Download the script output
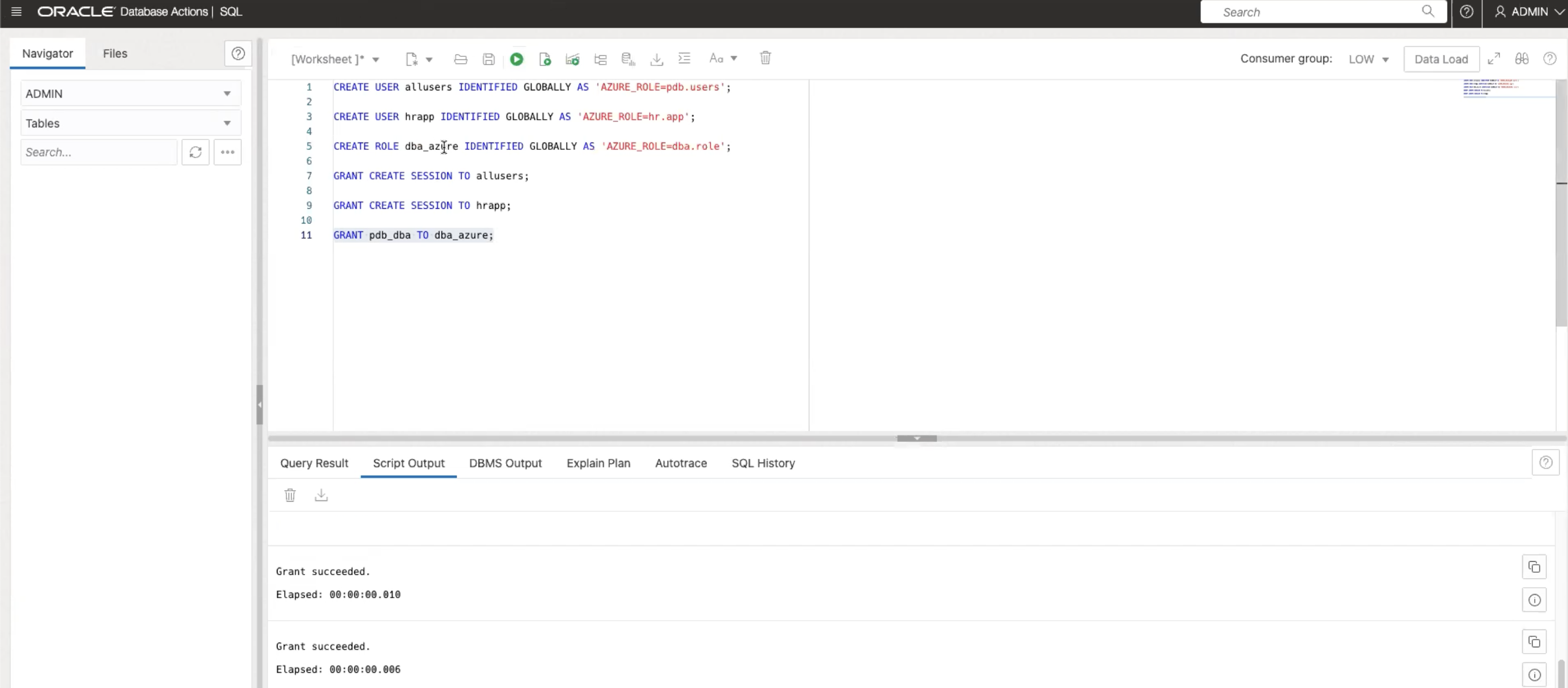The width and height of the screenshot is (1568, 688). point(321,495)
